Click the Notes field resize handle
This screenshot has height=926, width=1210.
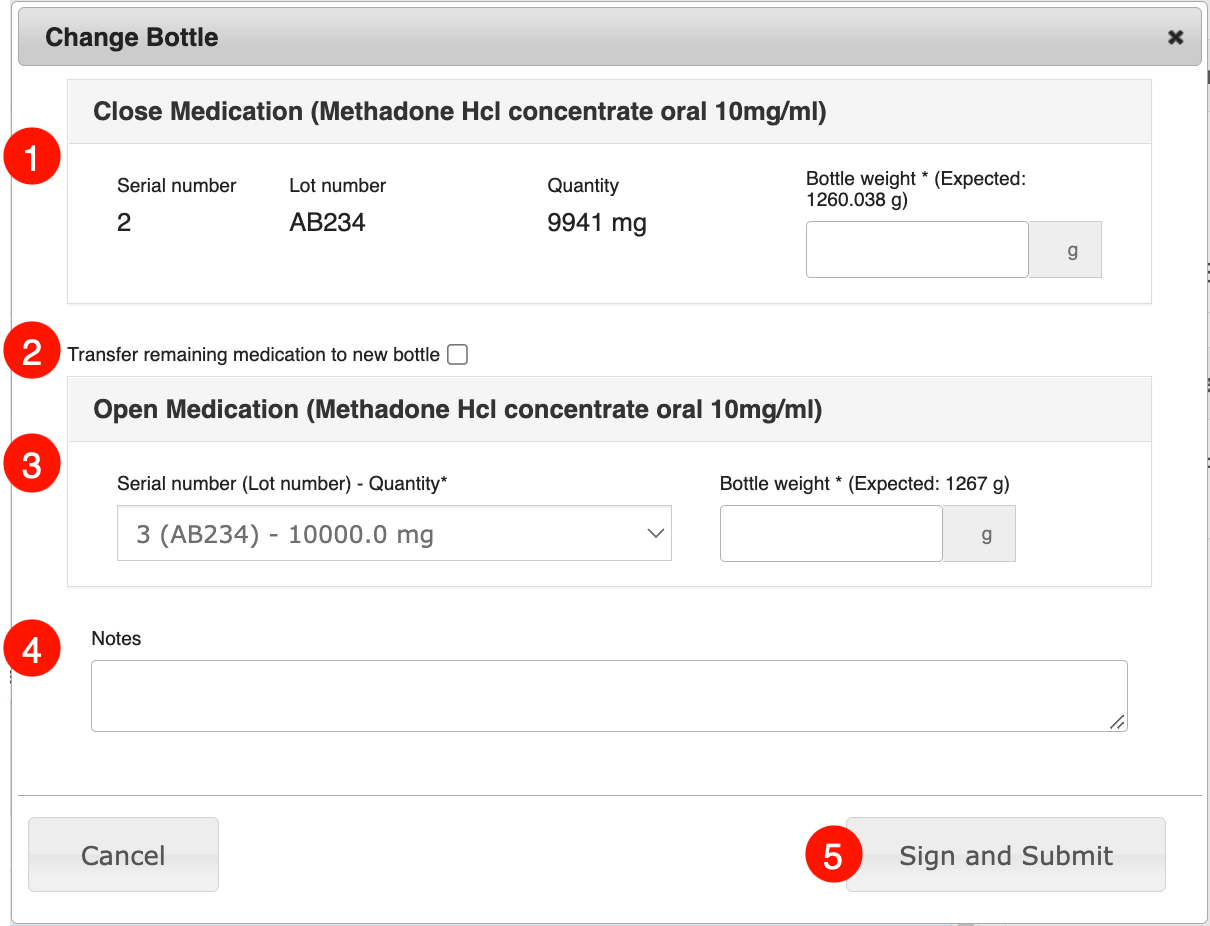point(1117,722)
